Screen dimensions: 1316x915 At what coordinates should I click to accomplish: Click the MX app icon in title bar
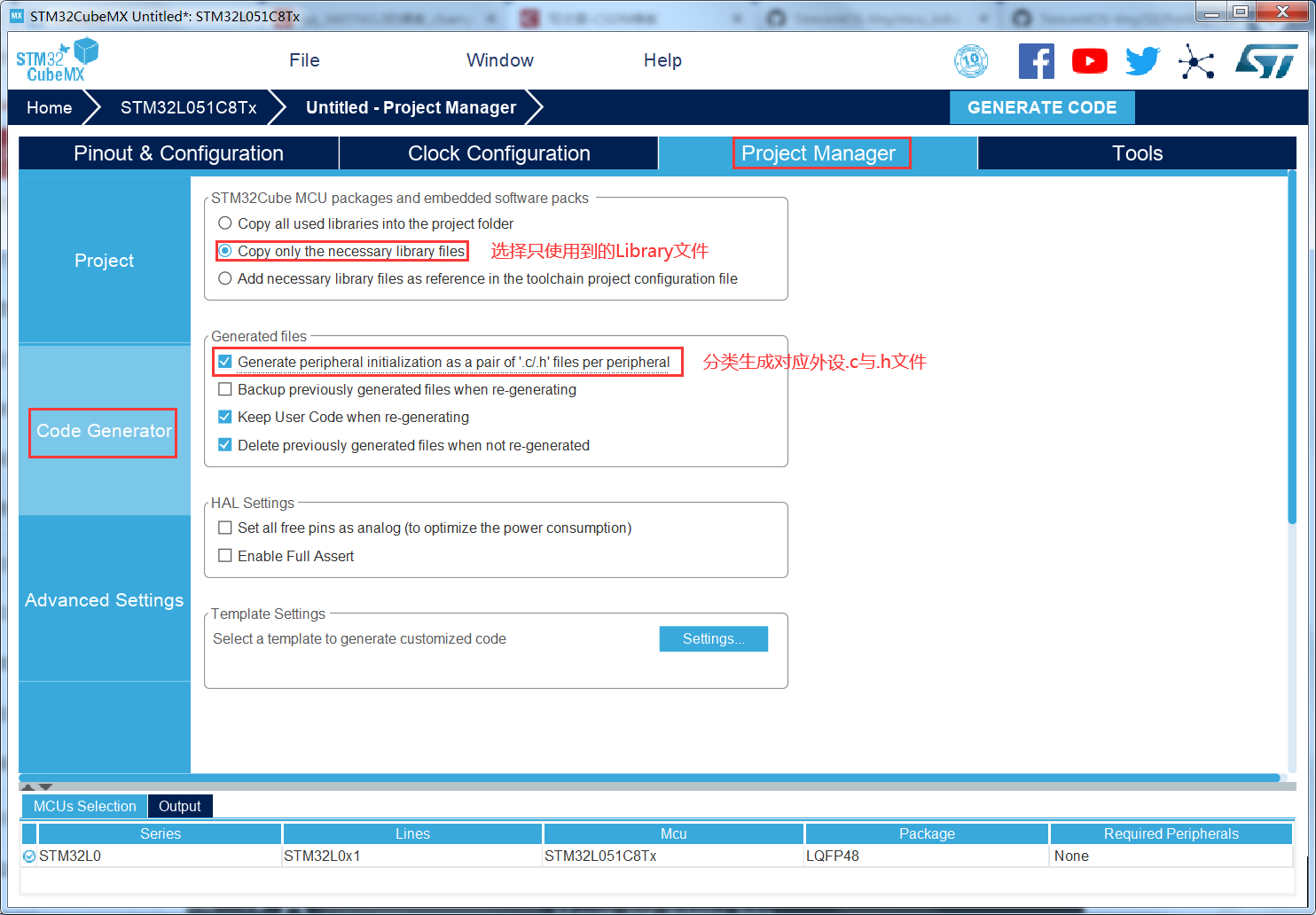tap(17, 16)
